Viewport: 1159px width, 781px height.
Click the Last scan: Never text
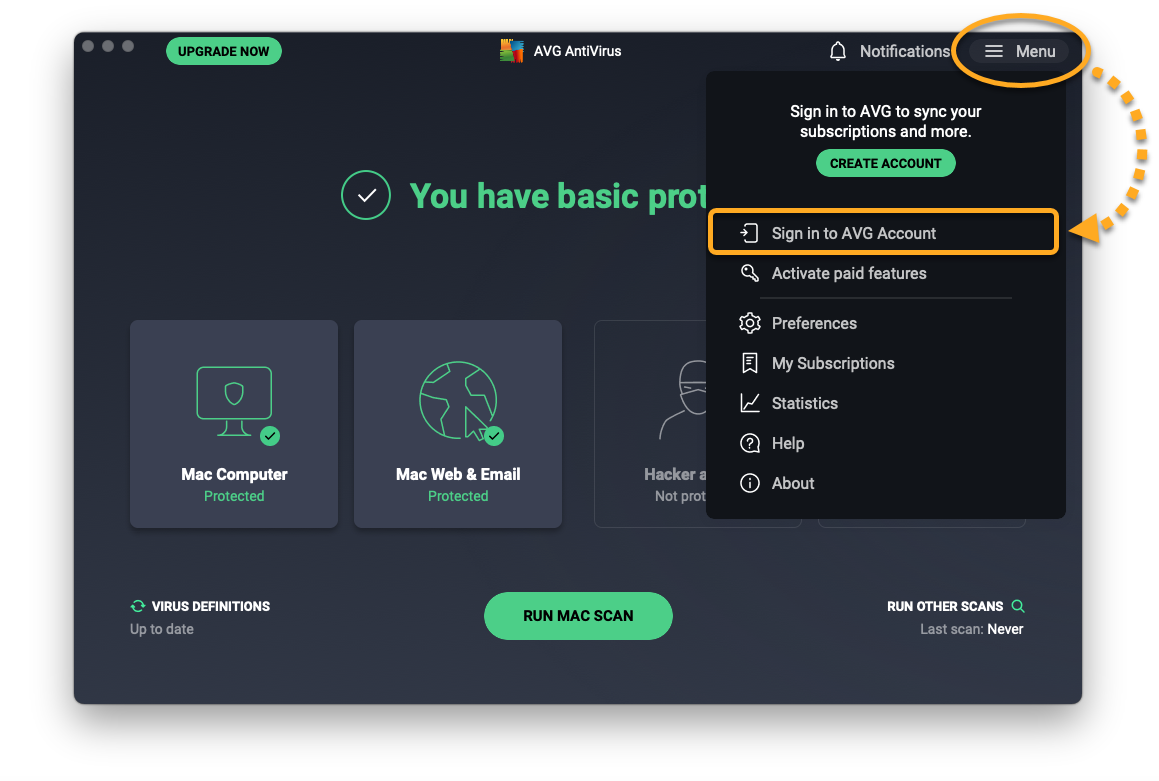[971, 629]
